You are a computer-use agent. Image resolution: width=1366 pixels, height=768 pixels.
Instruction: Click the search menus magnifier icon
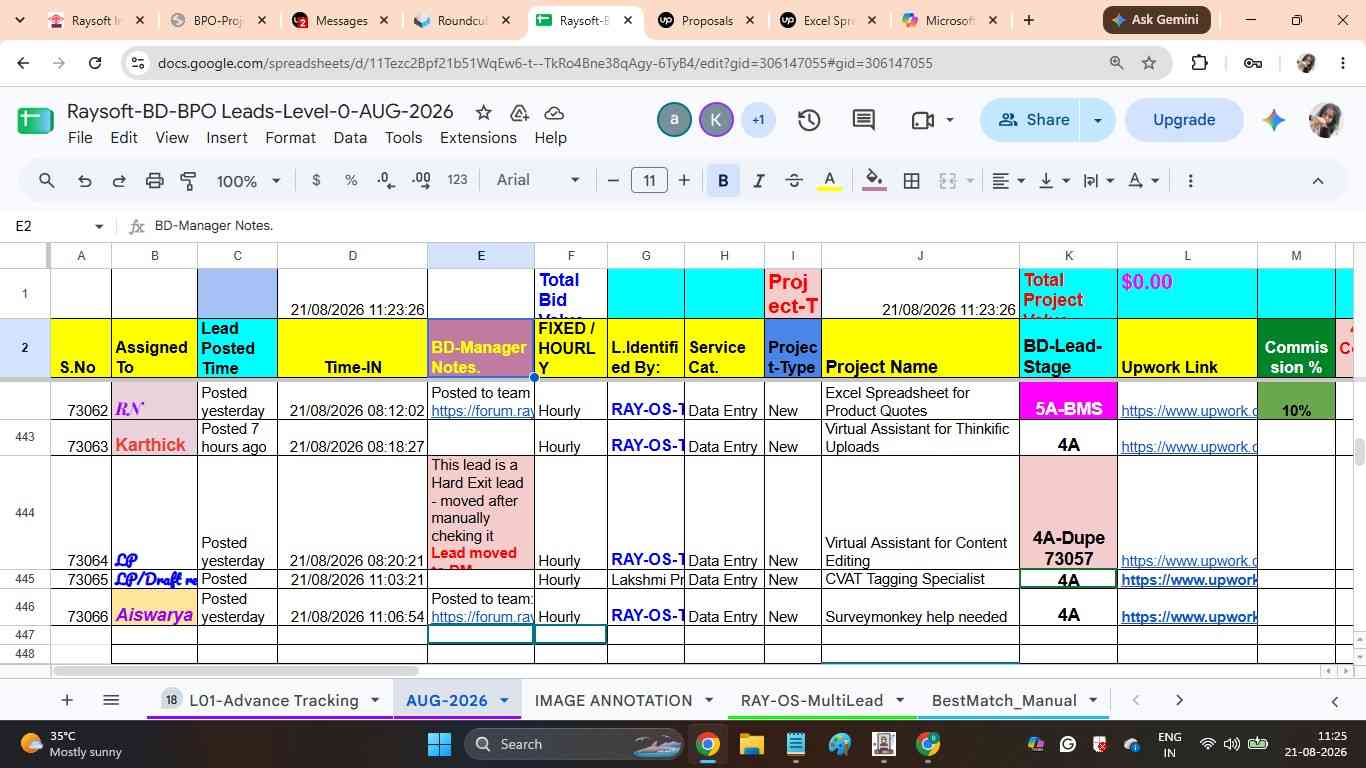(46, 181)
